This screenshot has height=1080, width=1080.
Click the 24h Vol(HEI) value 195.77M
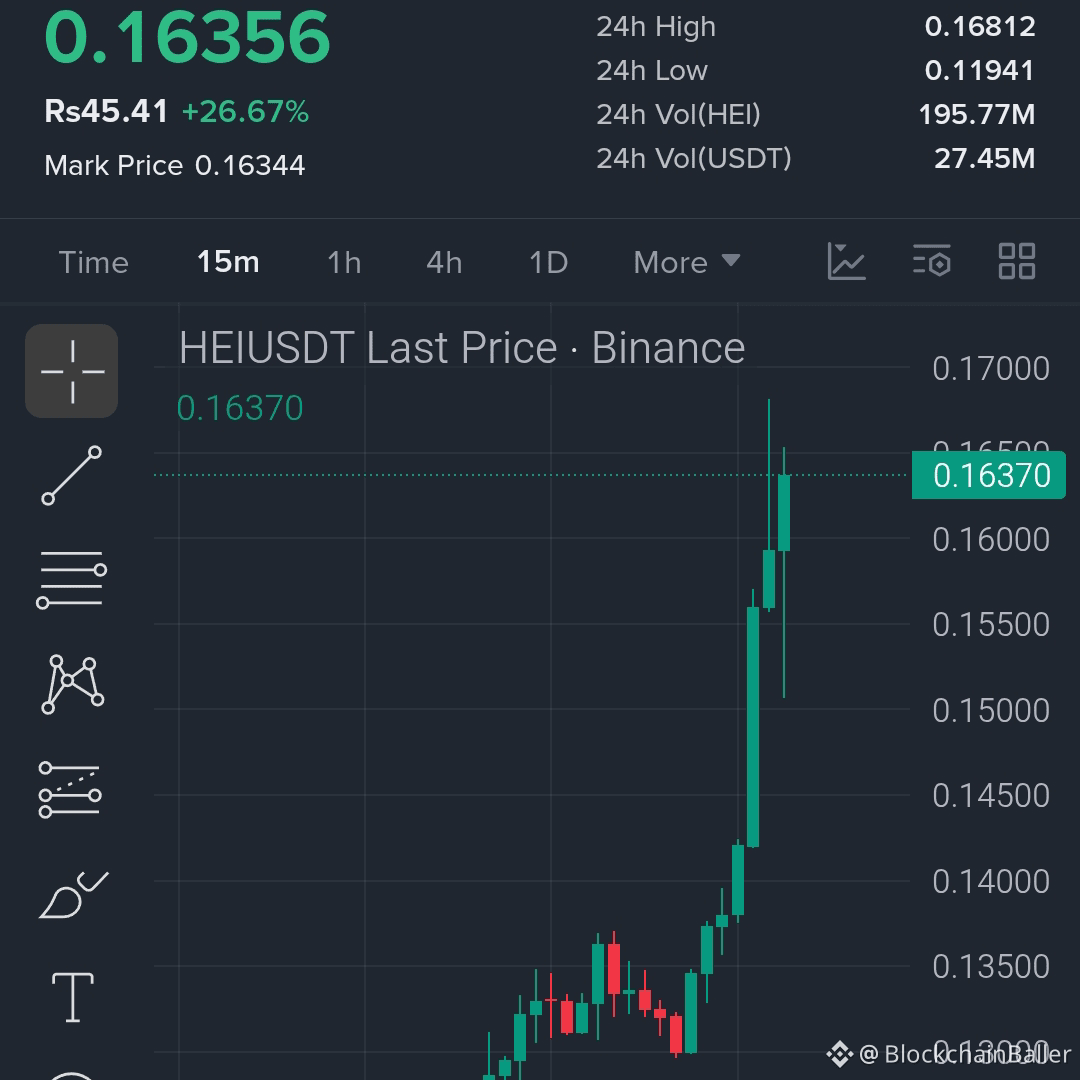click(x=977, y=114)
